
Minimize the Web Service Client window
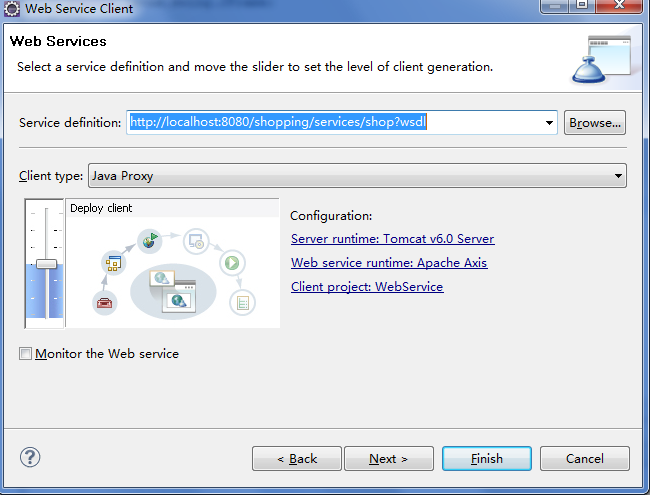(x=555, y=6)
